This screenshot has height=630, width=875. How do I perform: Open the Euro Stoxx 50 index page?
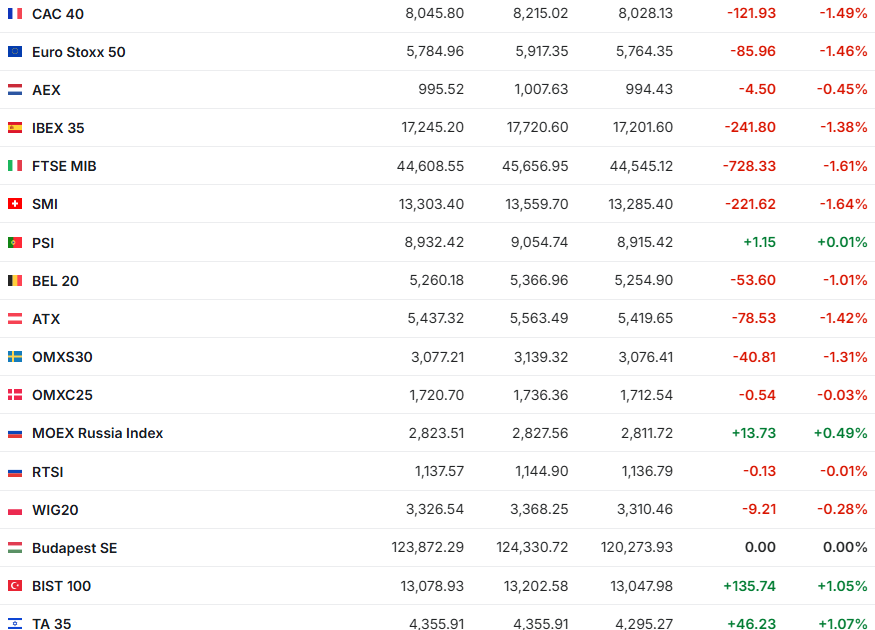point(79,52)
